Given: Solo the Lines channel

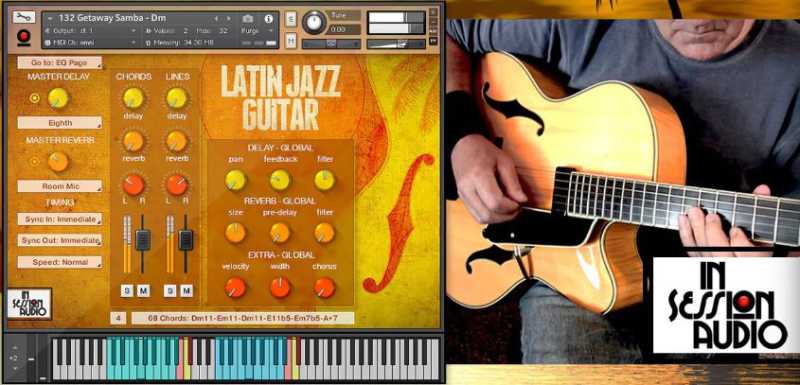Looking at the screenshot, I should 170,291.
